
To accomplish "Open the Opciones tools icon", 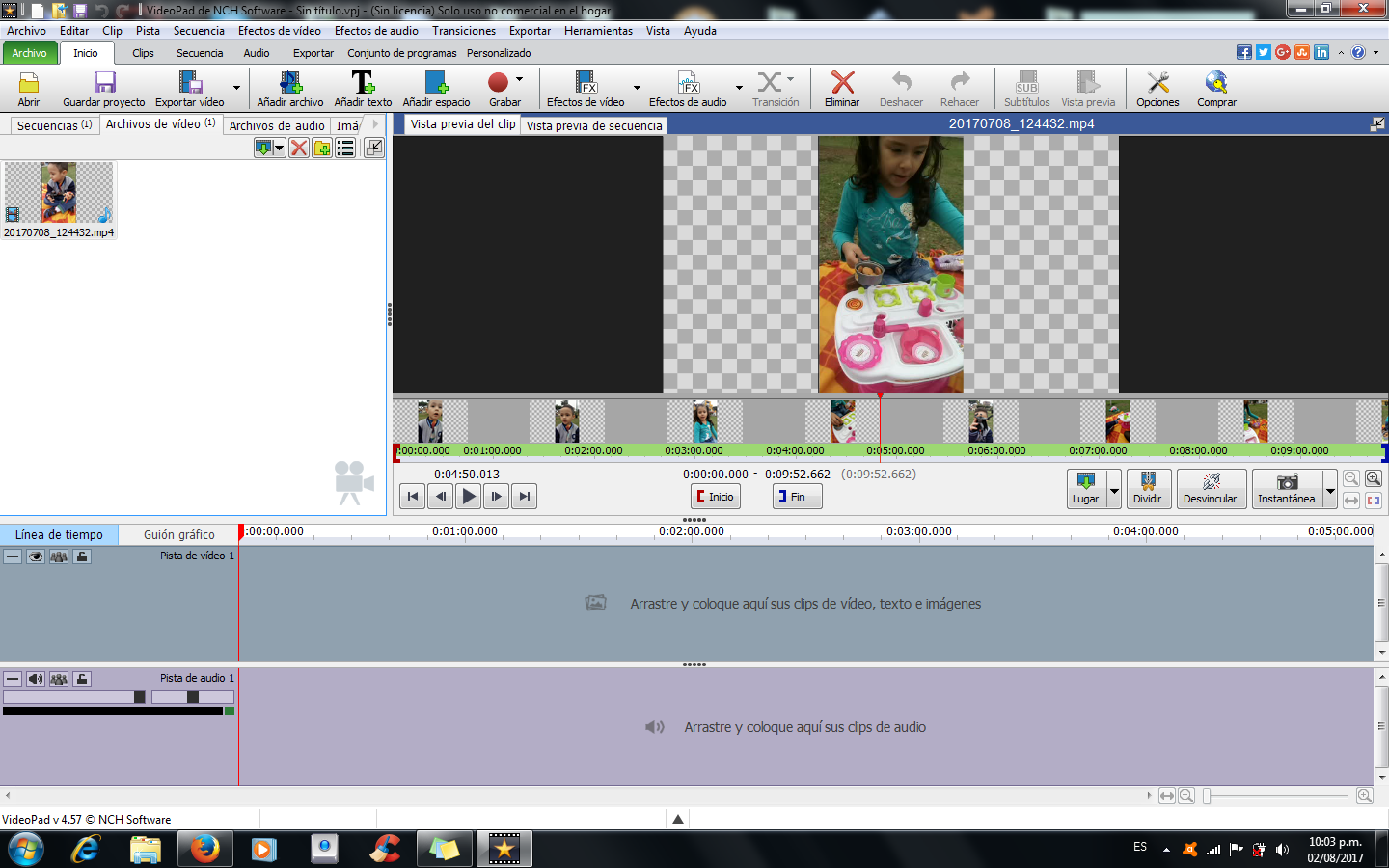I will (x=1157, y=83).
